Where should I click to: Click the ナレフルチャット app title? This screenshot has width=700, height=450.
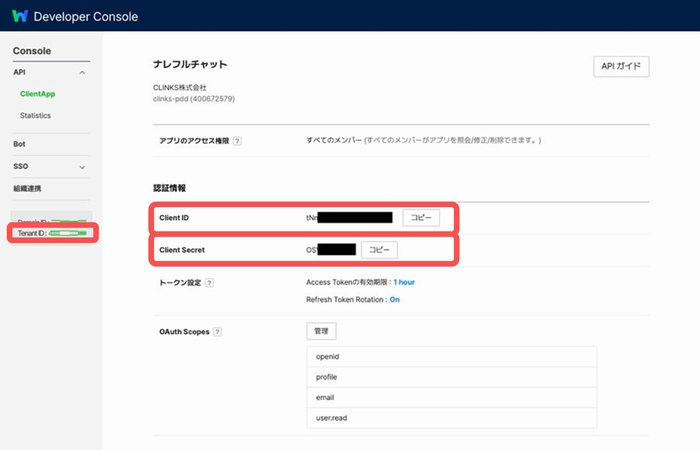click(190, 64)
